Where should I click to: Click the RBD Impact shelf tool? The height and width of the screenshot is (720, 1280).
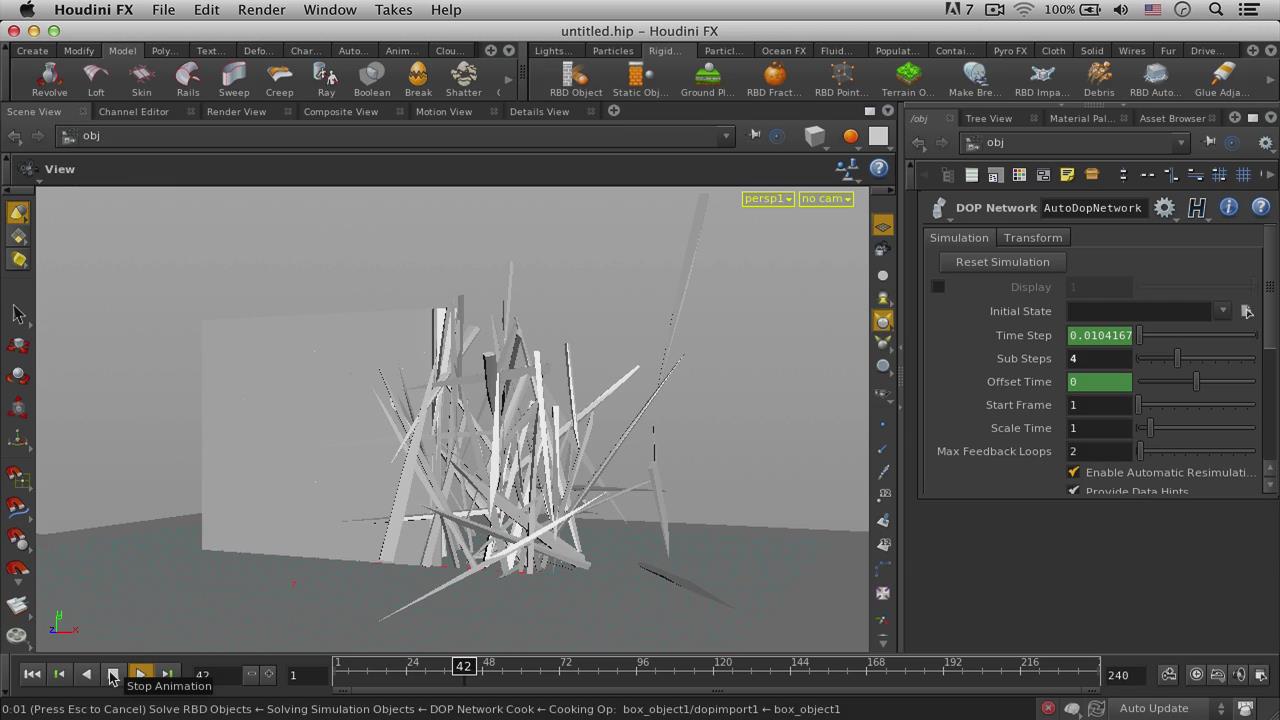pyautogui.click(x=1042, y=79)
